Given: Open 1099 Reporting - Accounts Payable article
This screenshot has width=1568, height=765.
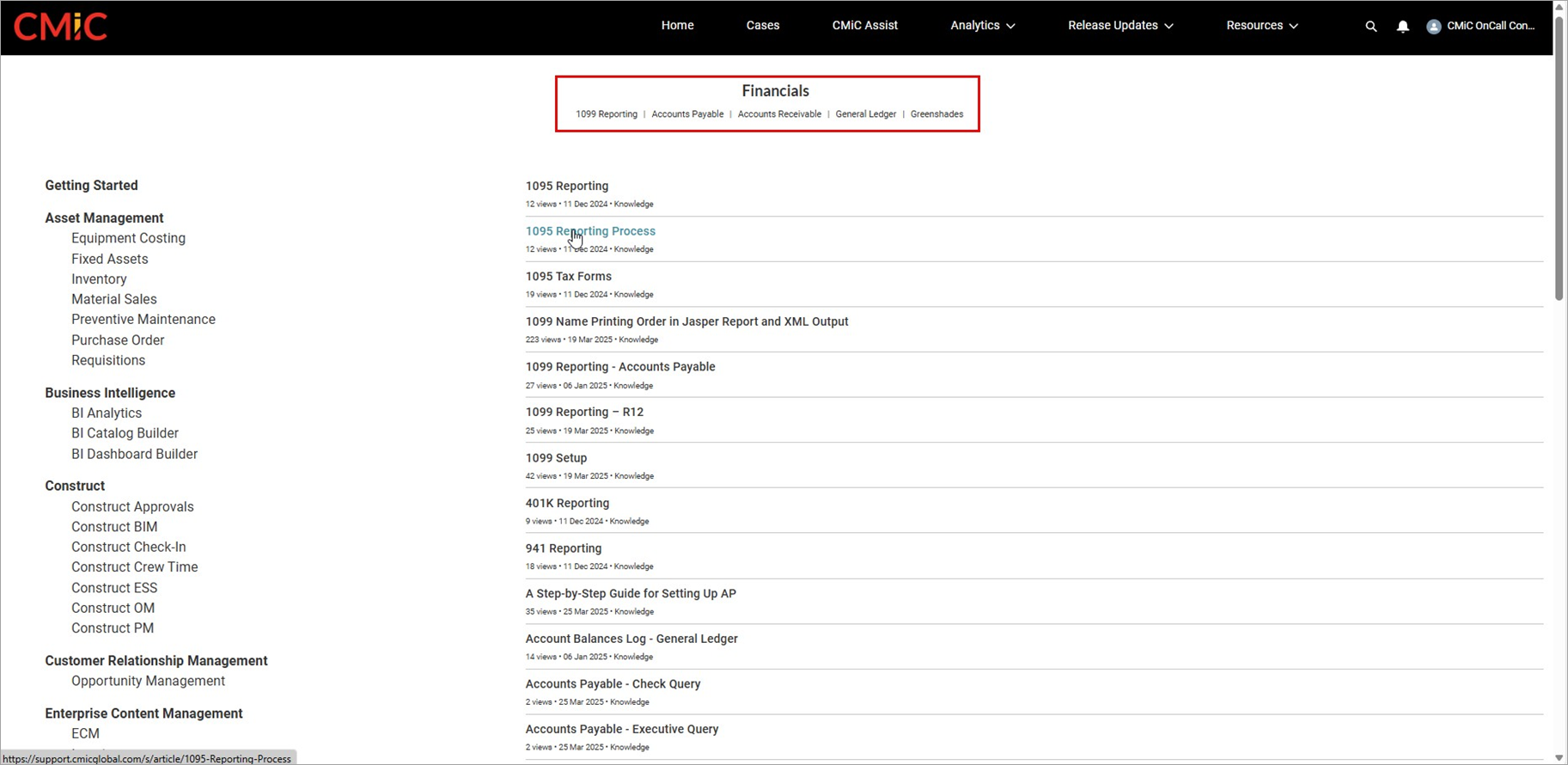Looking at the screenshot, I should [620, 367].
